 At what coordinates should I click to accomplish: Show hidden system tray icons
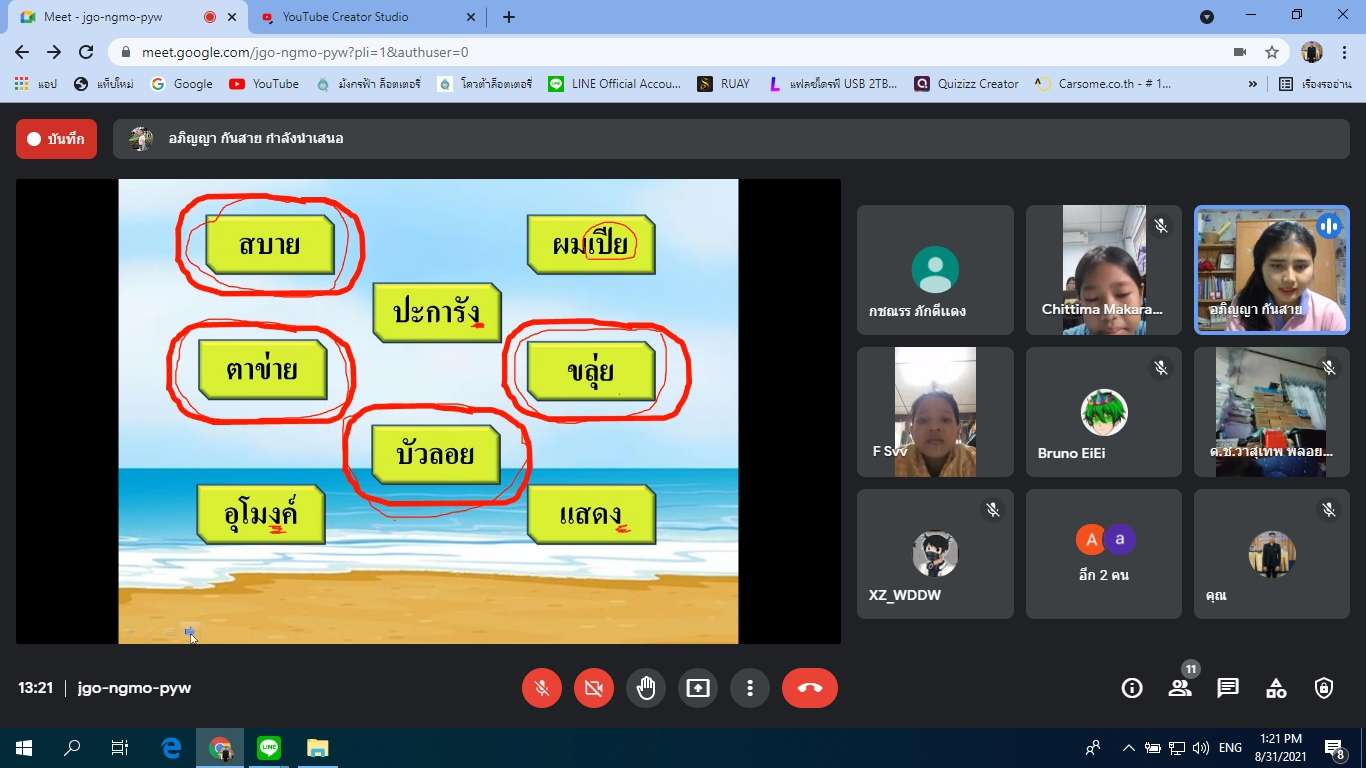click(x=1128, y=748)
